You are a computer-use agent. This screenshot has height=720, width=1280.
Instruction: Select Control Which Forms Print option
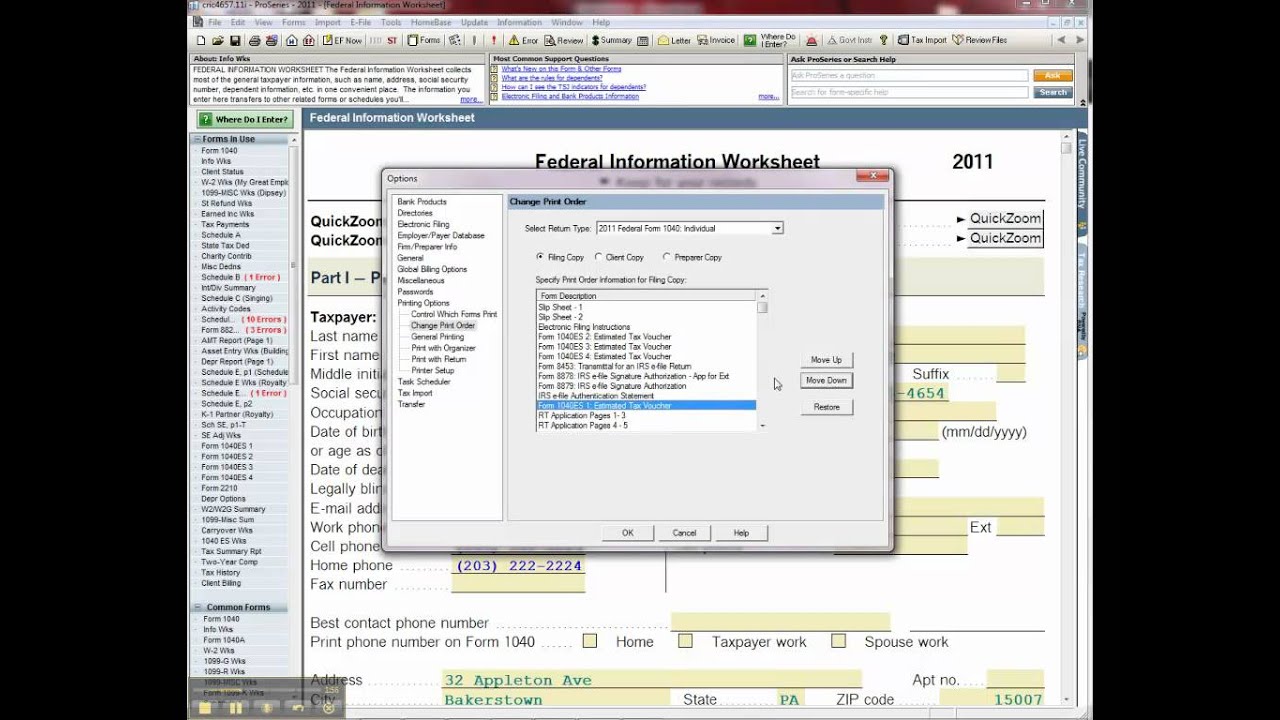pyautogui.click(x=454, y=314)
